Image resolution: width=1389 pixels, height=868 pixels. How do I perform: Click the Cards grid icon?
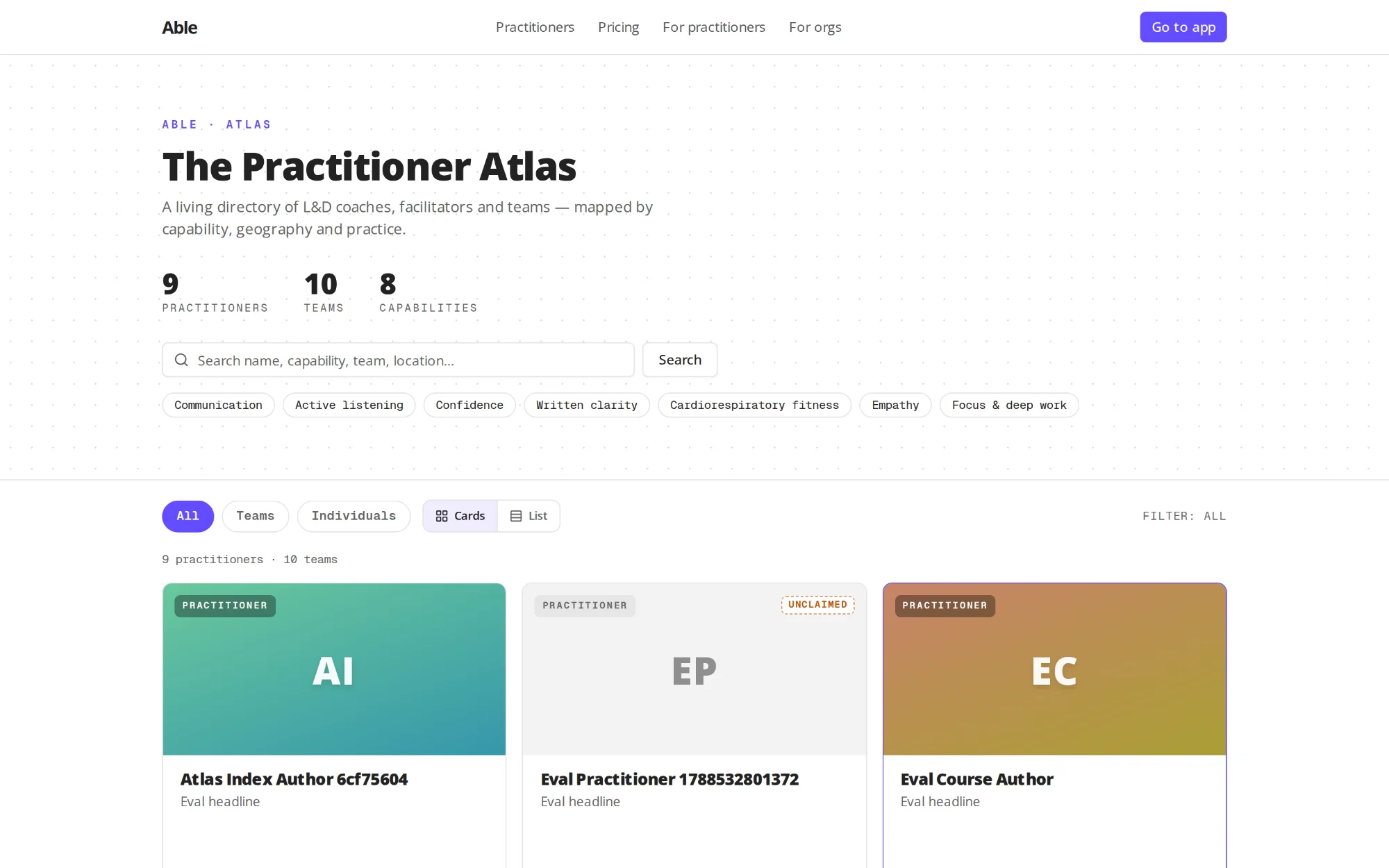pos(442,516)
